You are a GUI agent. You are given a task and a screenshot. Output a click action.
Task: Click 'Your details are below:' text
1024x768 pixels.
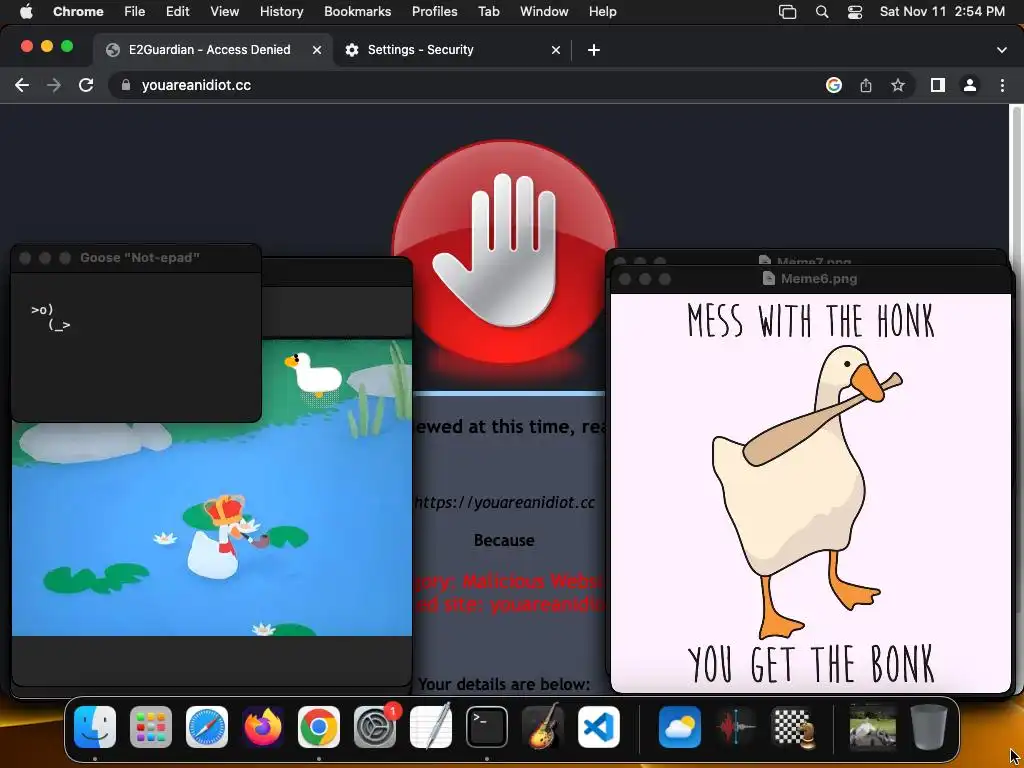click(504, 684)
